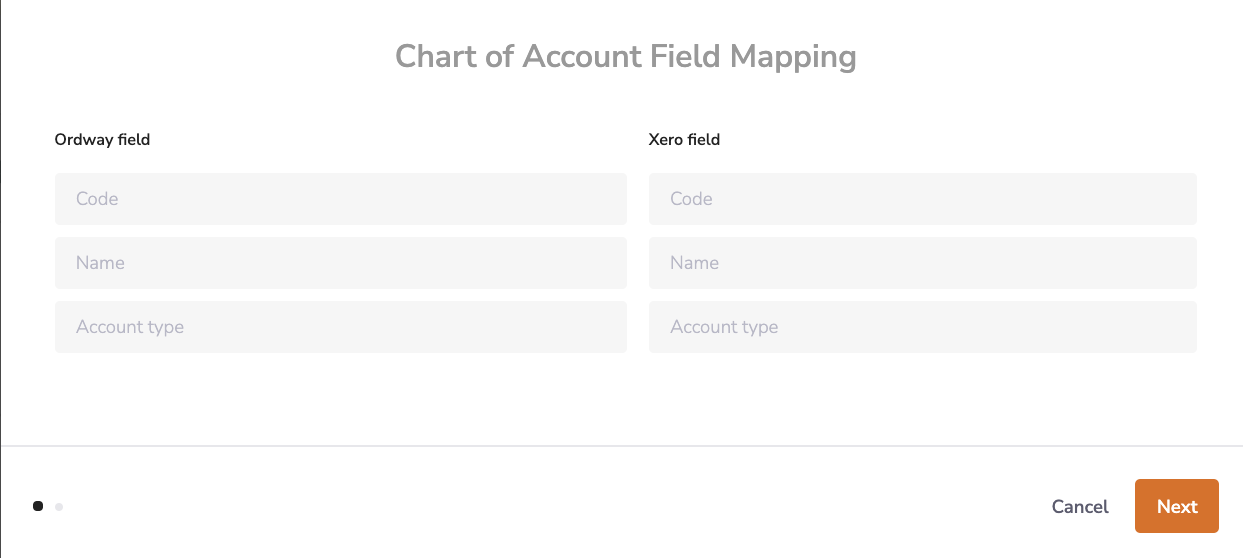
Task: Click the 'Xero field' column label
Action: [685, 140]
